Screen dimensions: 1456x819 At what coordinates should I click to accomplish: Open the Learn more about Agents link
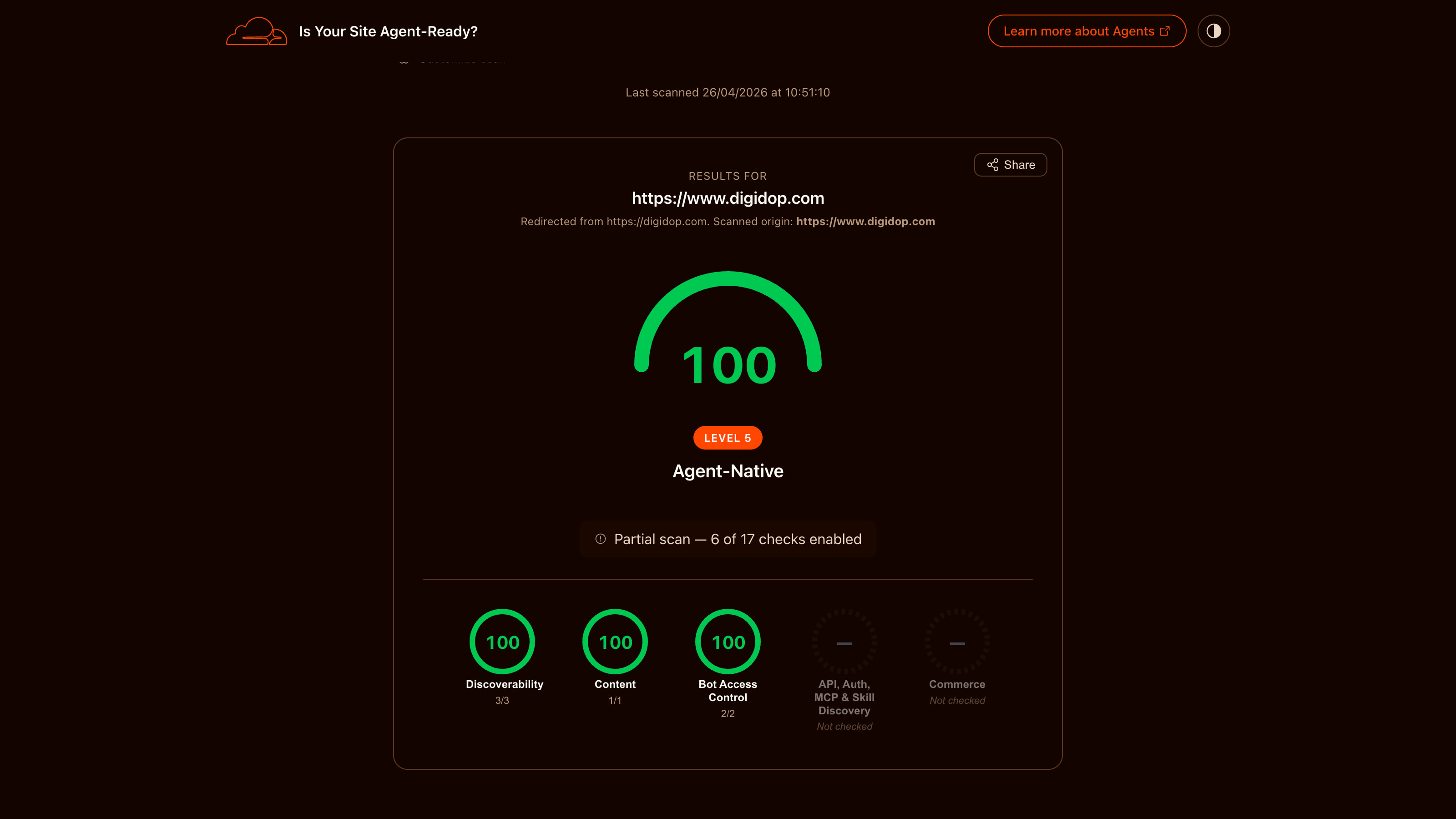coord(1086,31)
